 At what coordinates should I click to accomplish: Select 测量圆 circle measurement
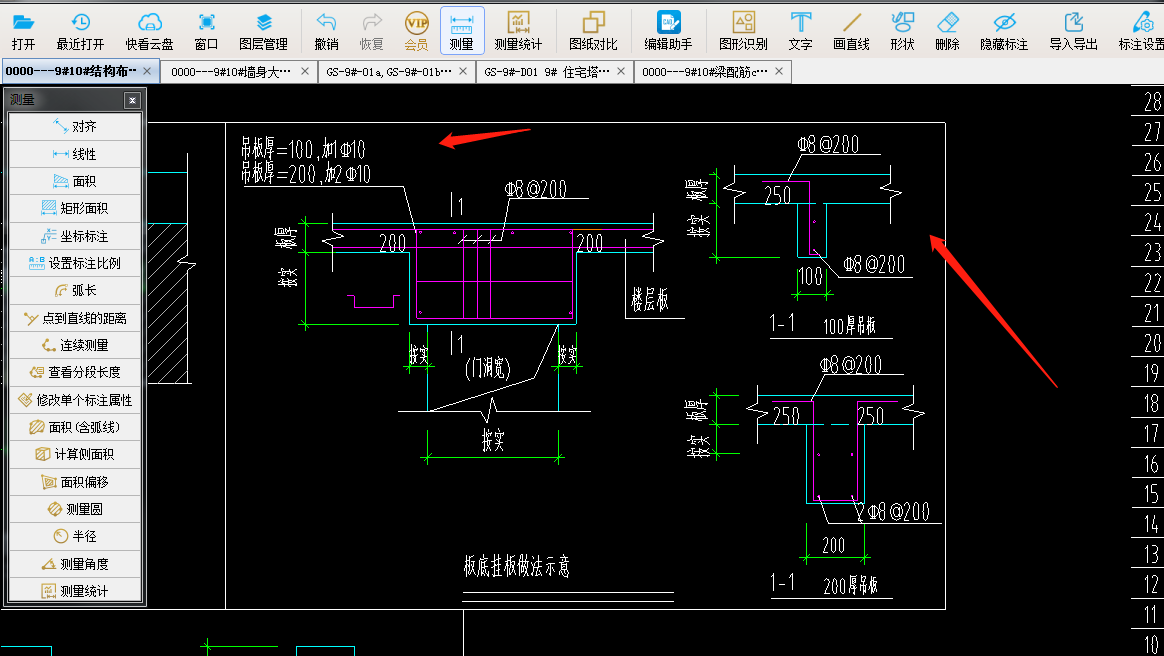pyautogui.click(x=74, y=509)
